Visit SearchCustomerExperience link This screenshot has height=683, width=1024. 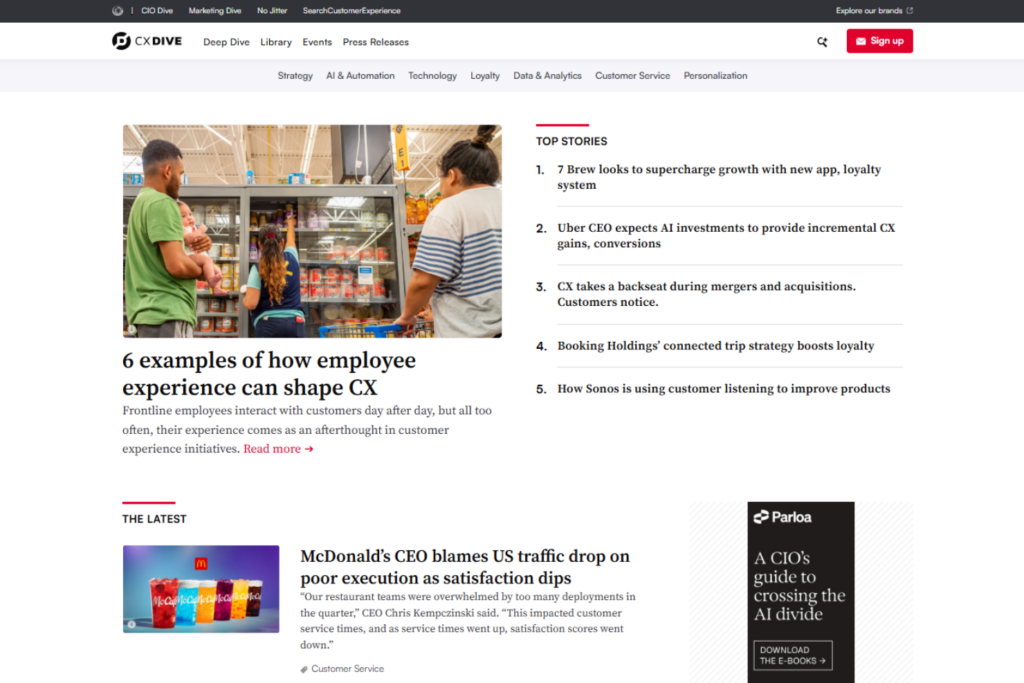351,10
